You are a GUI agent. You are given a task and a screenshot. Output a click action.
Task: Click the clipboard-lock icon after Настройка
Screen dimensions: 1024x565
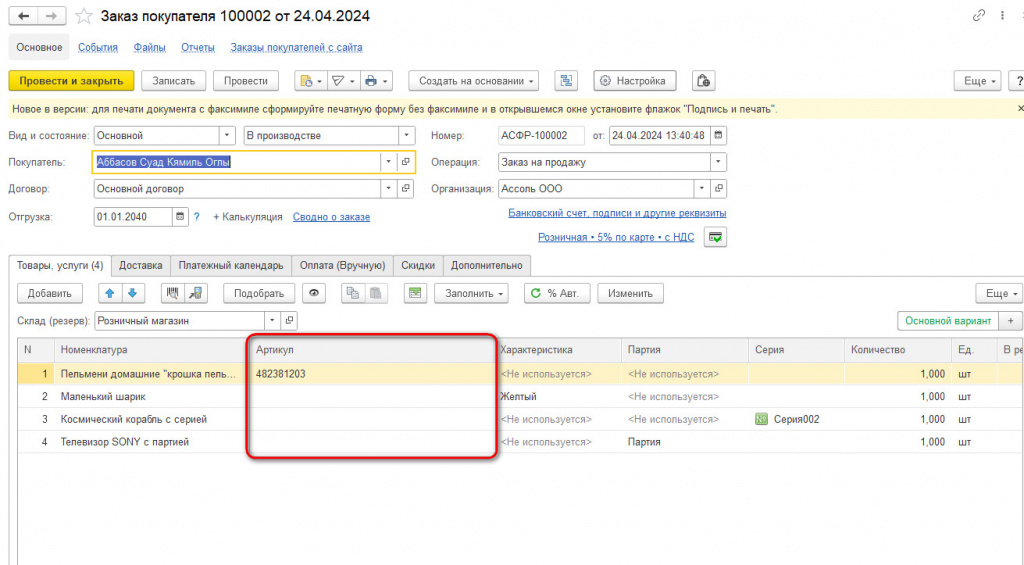pos(703,81)
